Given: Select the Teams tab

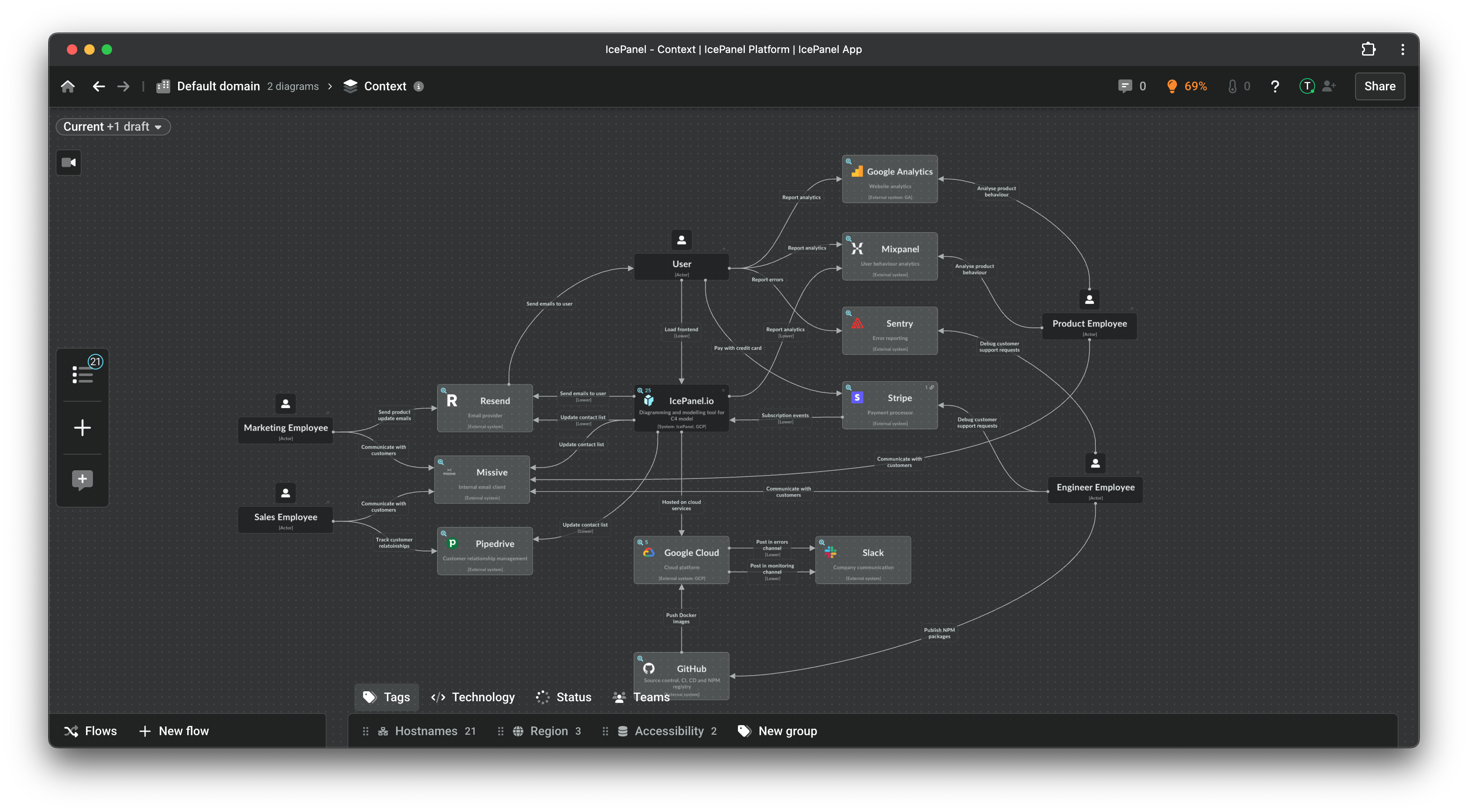Looking at the screenshot, I should (641, 697).
